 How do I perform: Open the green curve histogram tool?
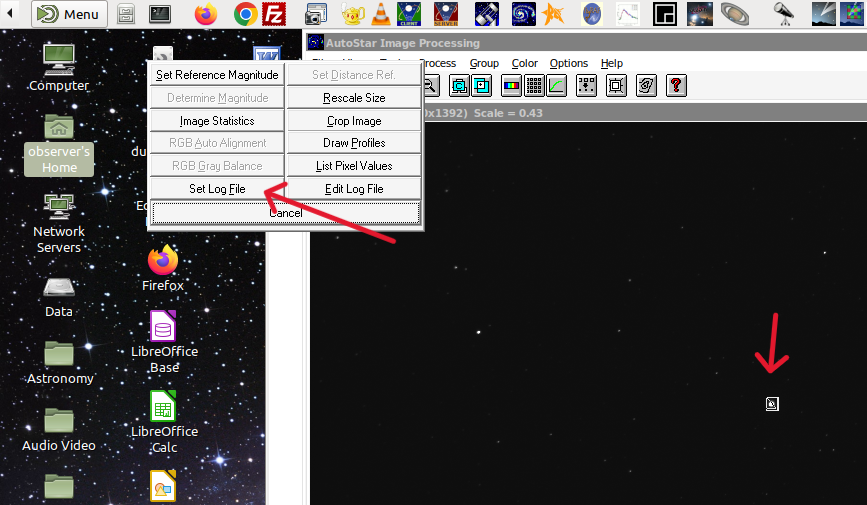(x=556, y=86)
